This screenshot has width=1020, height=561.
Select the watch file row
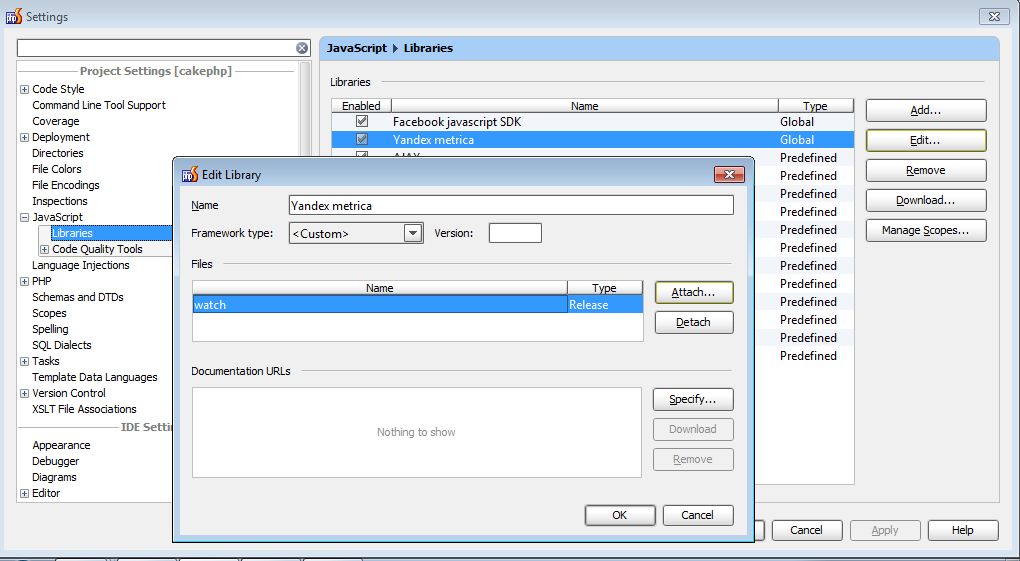tap(418, 305)
